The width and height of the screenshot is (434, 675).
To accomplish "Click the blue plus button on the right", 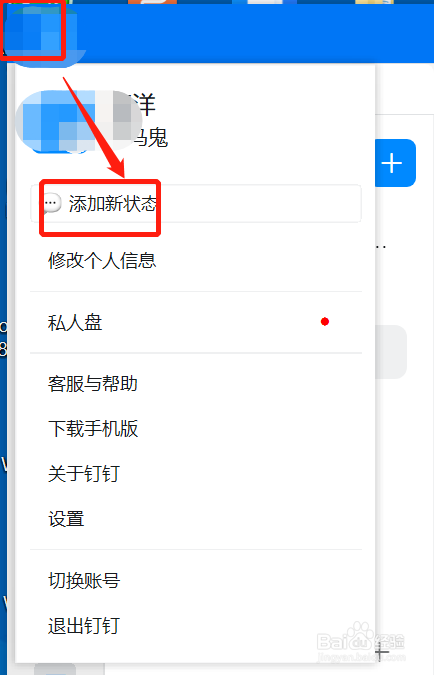I will (x=395, y=163).
